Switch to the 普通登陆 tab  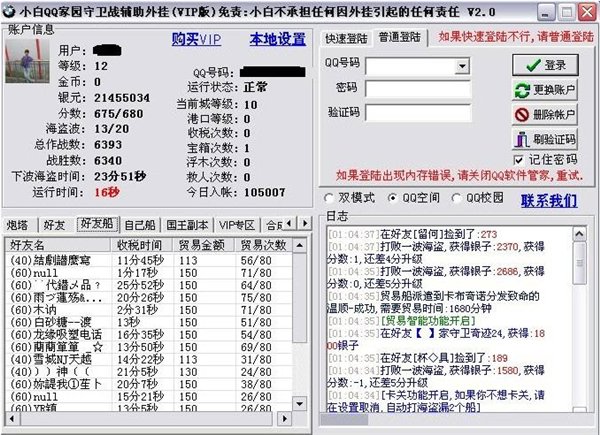400,37
